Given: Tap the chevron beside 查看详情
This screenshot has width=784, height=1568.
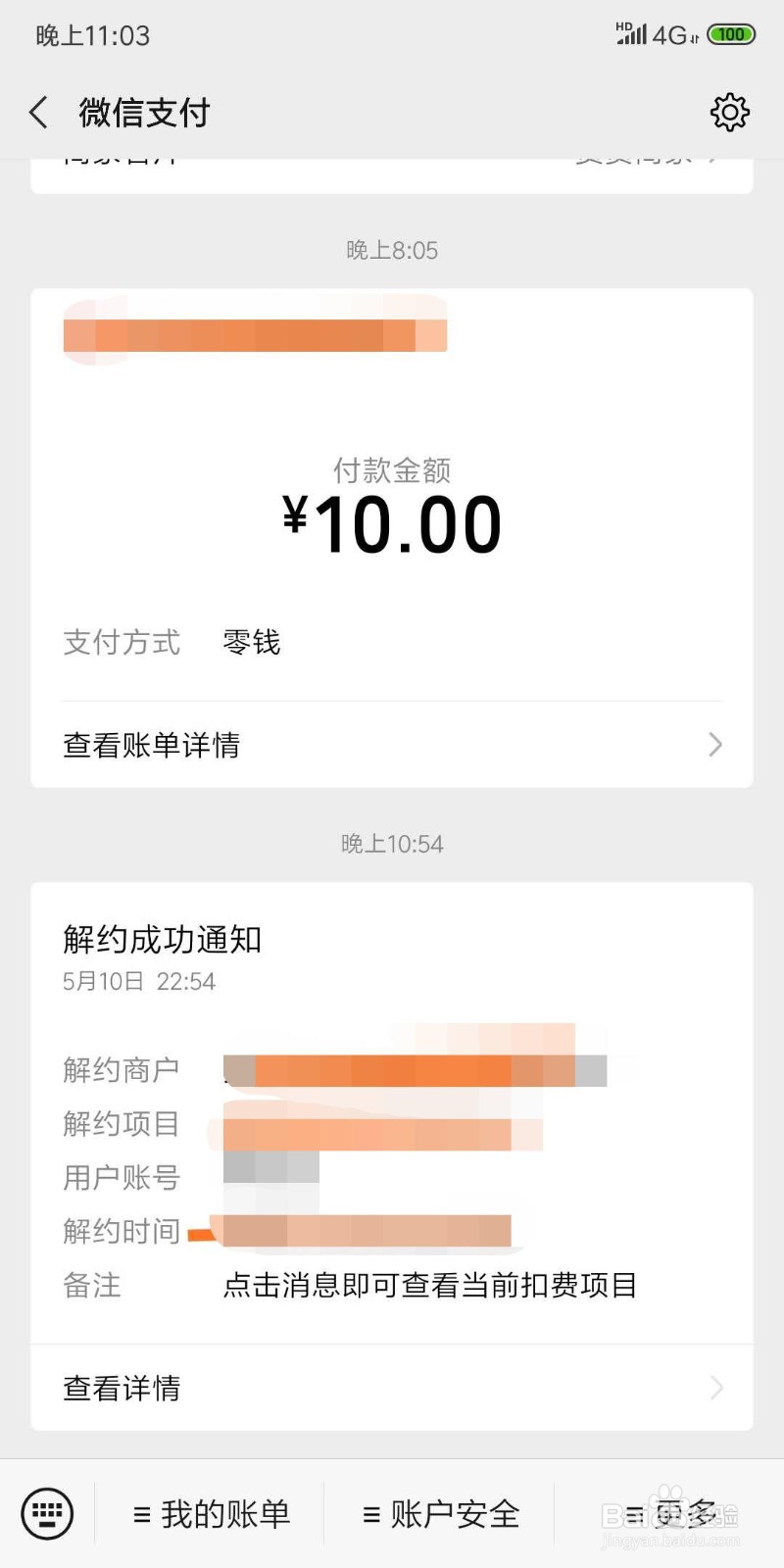Looking at the screenshot, I should click(x=716, y=1388).
